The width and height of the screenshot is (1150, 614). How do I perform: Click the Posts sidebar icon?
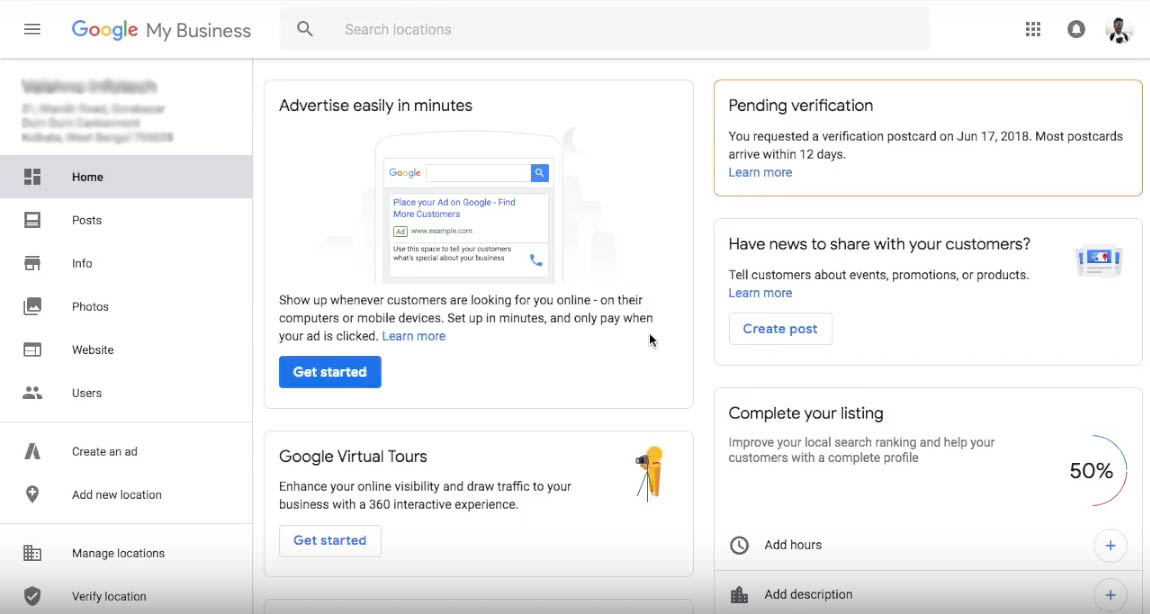point(32,220)
